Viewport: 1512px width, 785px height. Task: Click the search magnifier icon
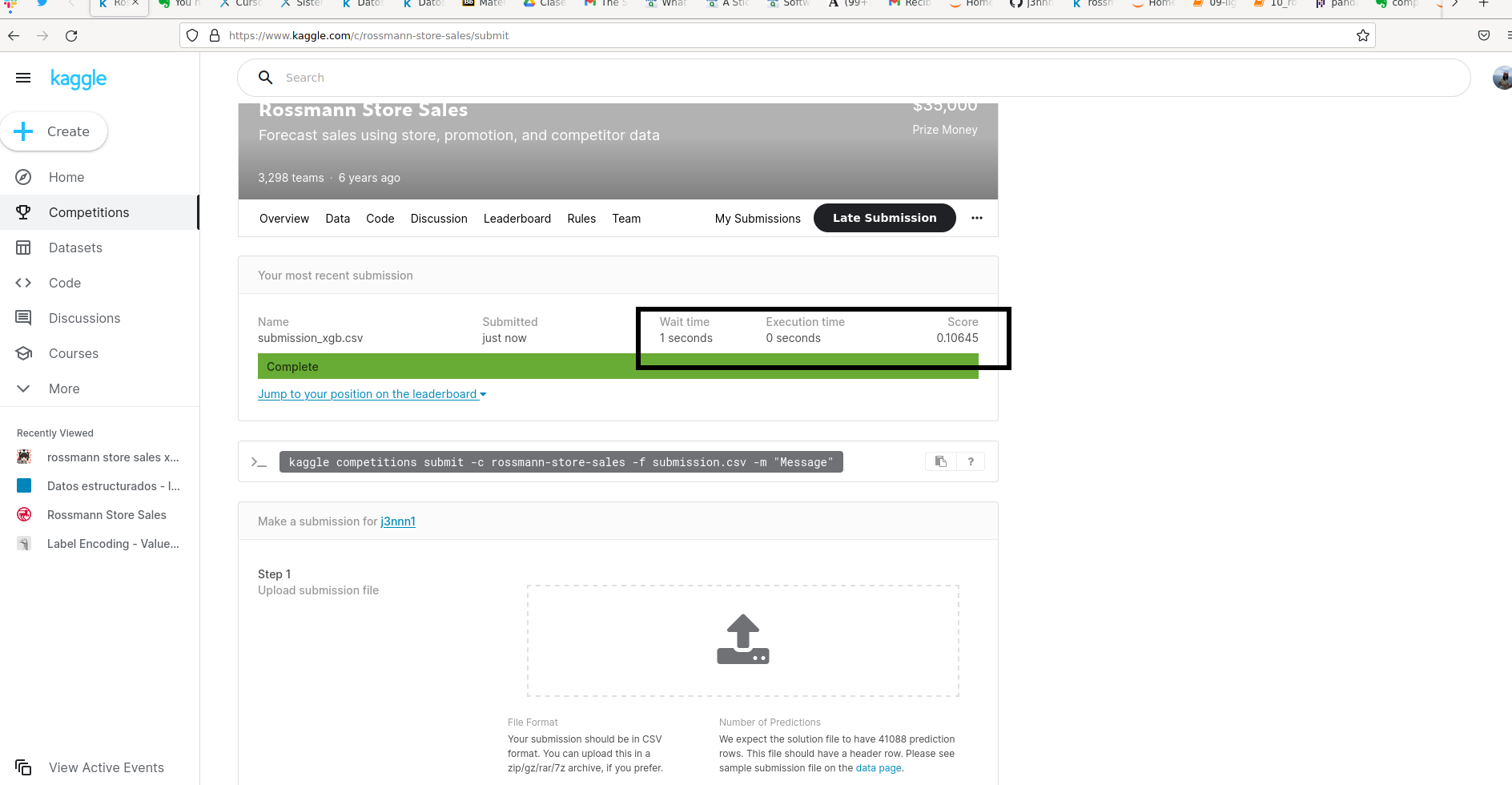[266, 78]
